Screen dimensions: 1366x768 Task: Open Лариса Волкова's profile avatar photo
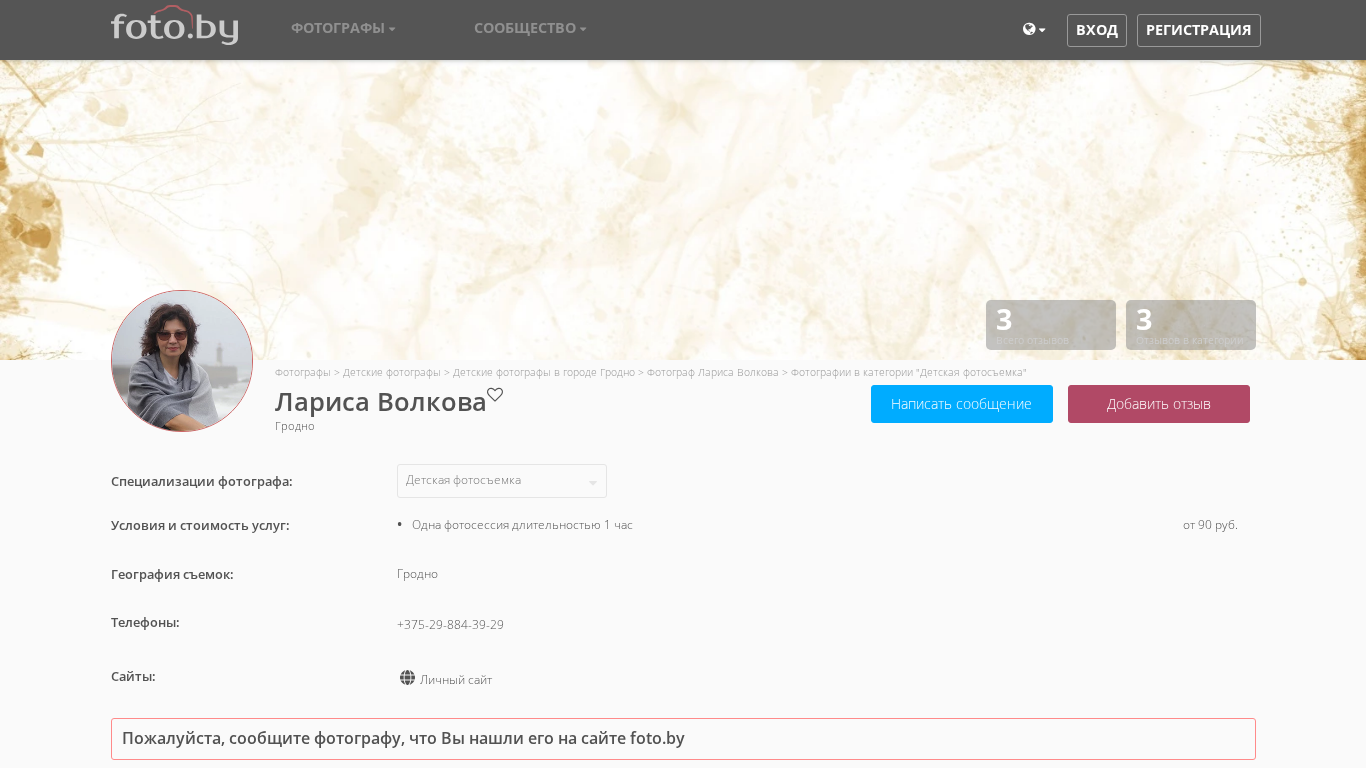coord(182,361)
